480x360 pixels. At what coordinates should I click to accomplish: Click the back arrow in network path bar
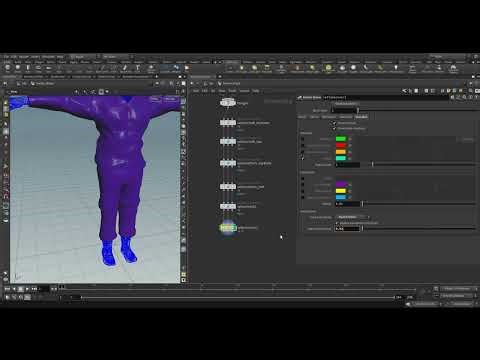tap(193, 83)
